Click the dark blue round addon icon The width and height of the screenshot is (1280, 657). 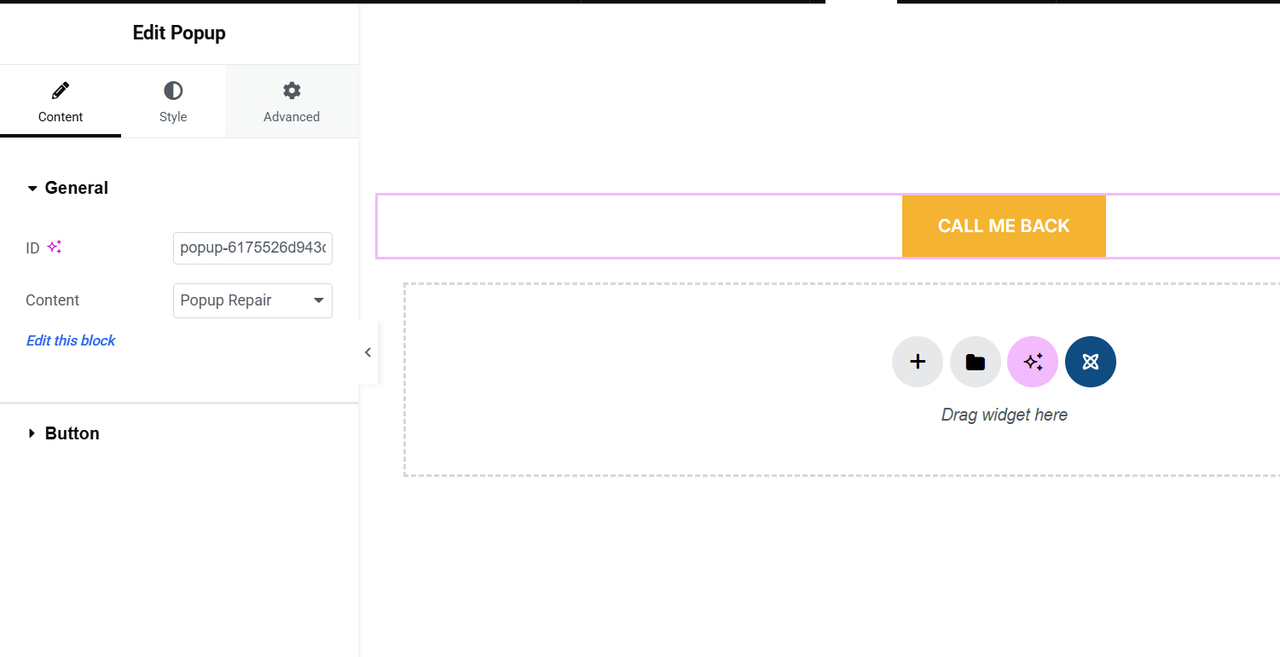1091,362
